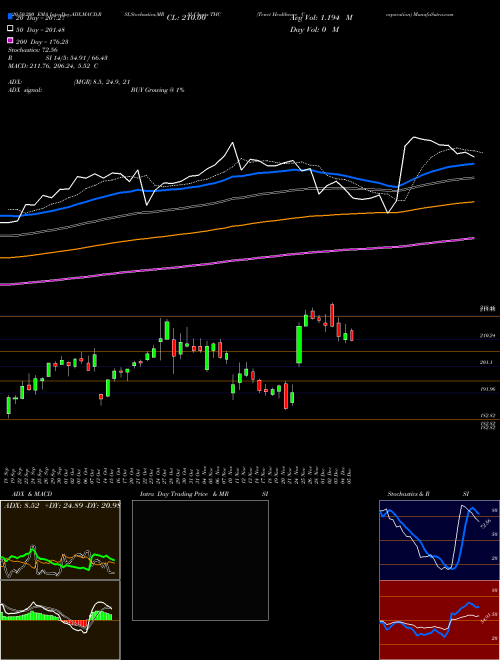The width and height of the screenshot is (500, 660).
Task: Click the 'Day Vol: 0 M' label
Action: tap(314, 29)
